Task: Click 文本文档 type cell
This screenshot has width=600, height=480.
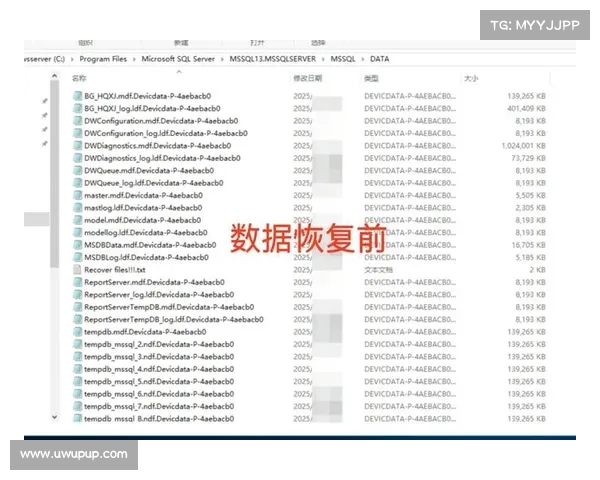Action: 378,269
